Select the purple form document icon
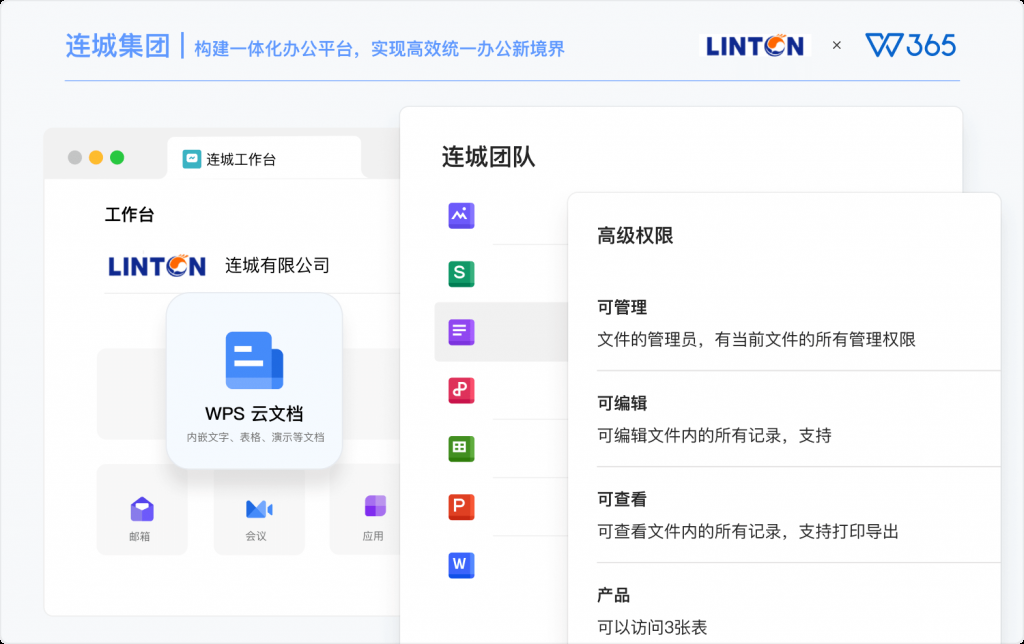Image resolution: width=1024 pixels, height=644 pixels. [x=461, y=332]
